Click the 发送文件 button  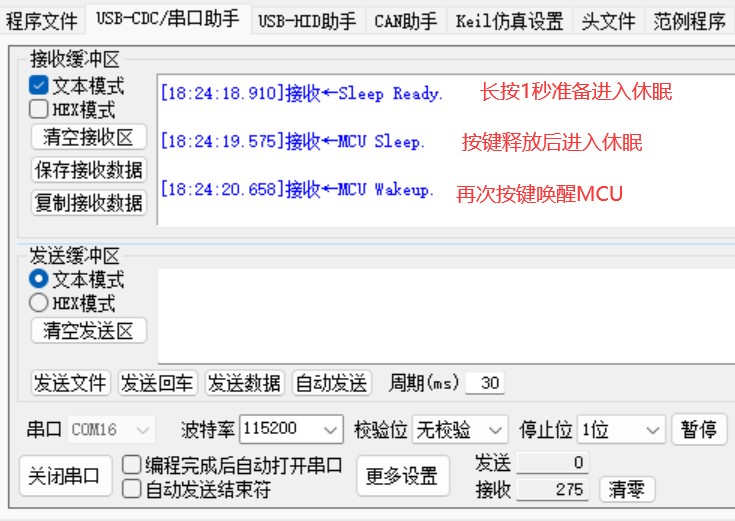pyautogui.click(x=70, y=383)
